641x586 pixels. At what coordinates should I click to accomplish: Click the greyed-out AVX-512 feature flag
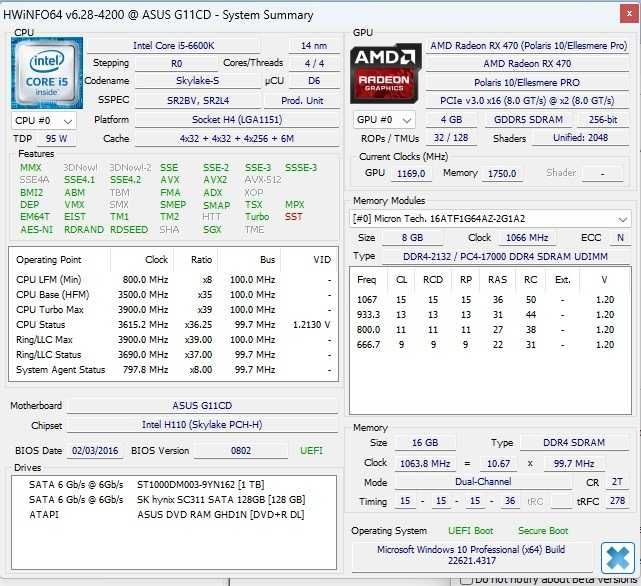(x=262, y=180)
